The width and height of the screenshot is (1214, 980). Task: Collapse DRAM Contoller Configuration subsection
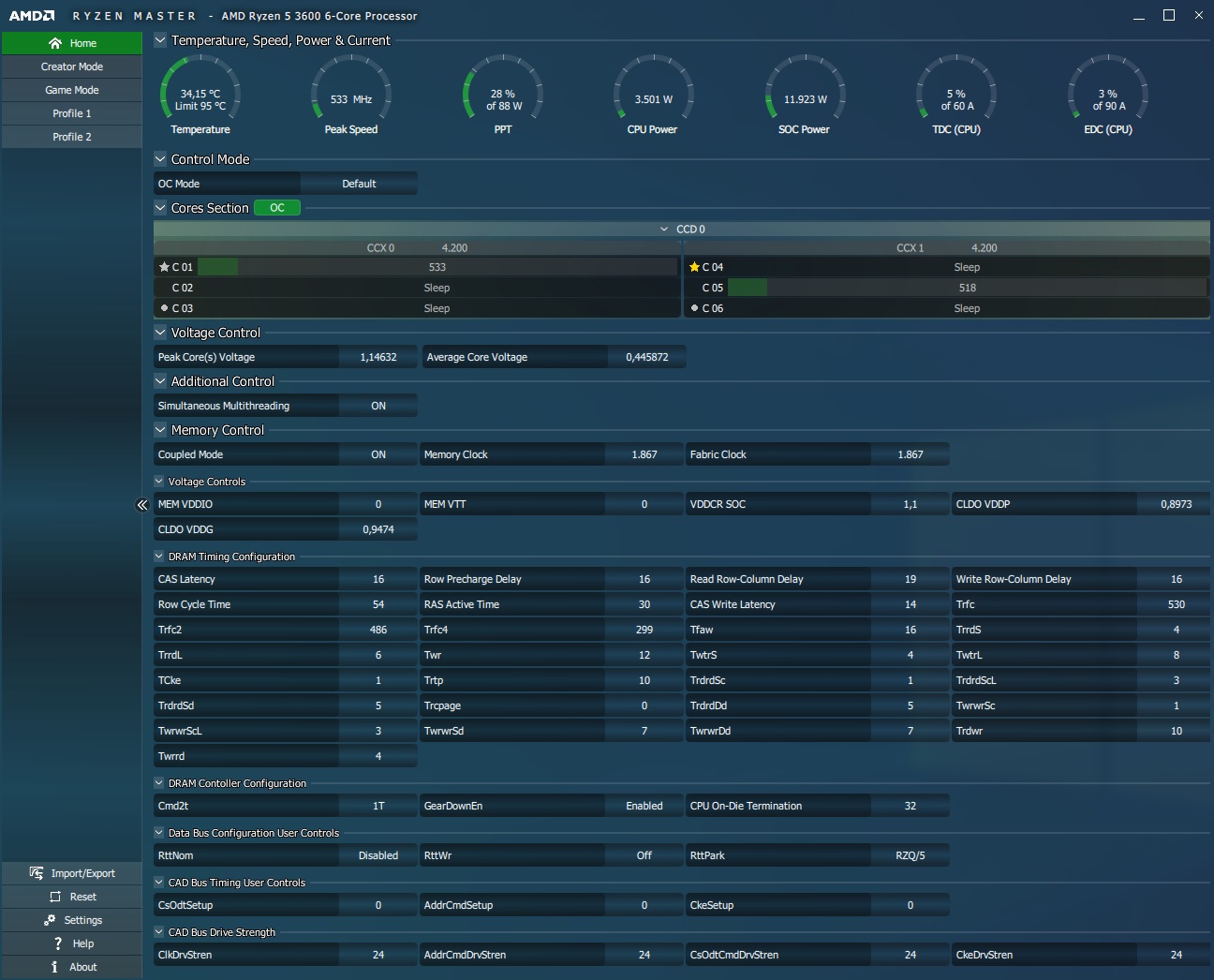(159, 783)
